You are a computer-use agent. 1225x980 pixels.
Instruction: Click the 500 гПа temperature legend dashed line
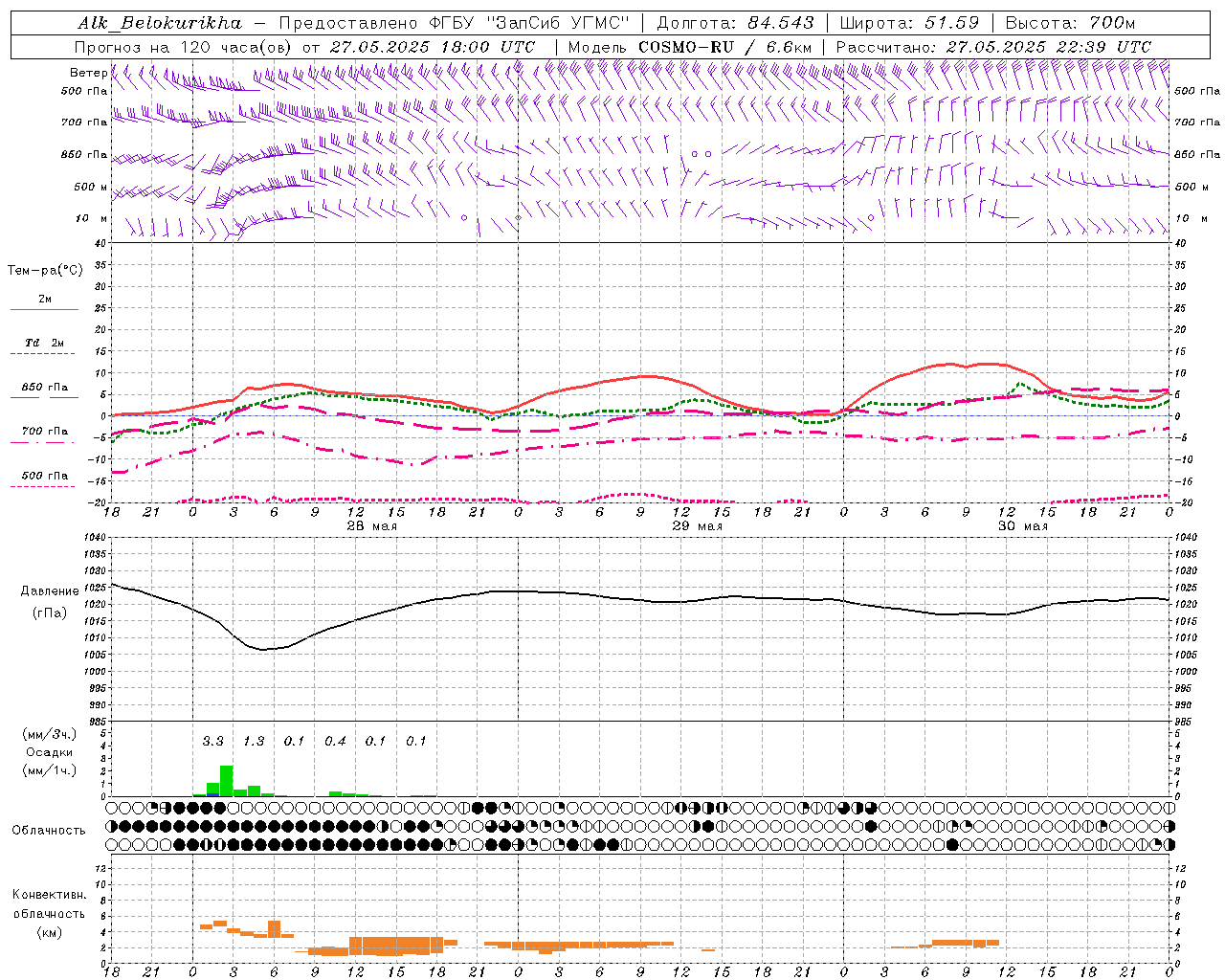tap(44, 486)
